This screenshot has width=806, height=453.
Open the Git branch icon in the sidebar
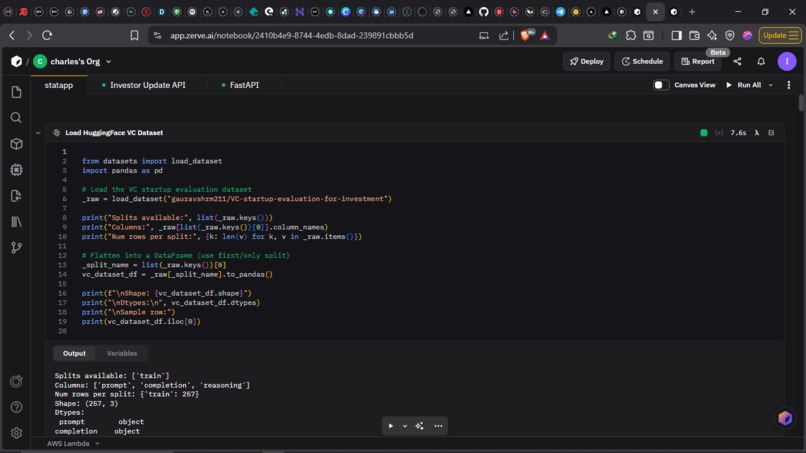[16, 248]
